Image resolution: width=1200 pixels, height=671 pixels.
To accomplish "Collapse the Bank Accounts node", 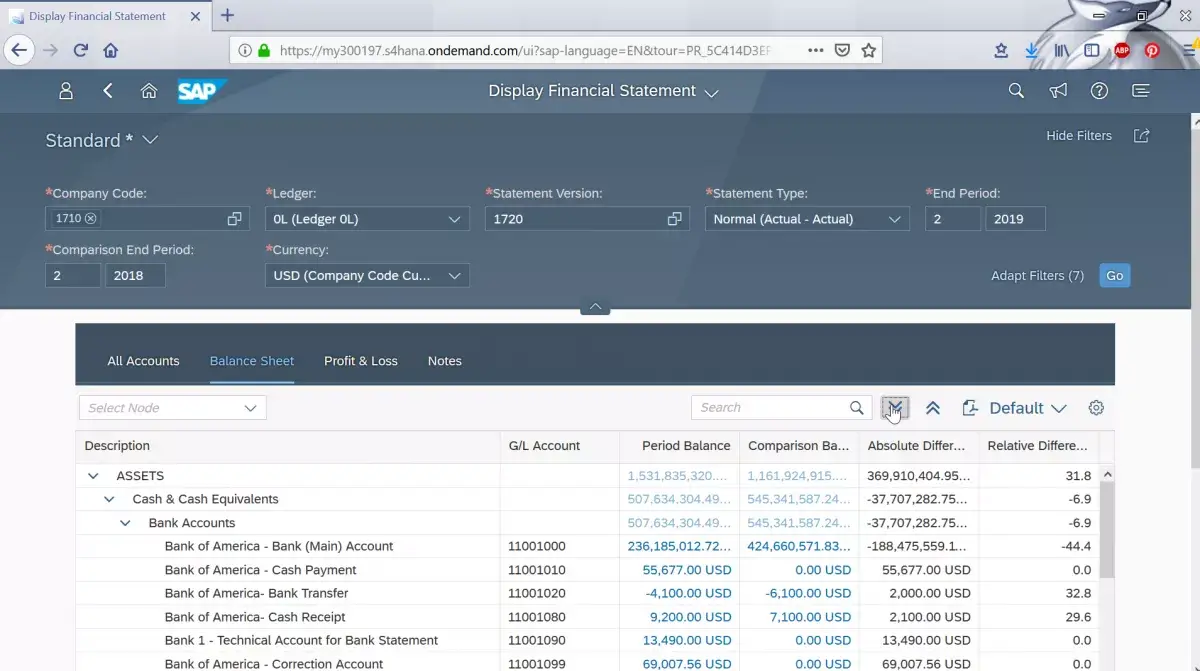I will (125, 523).
